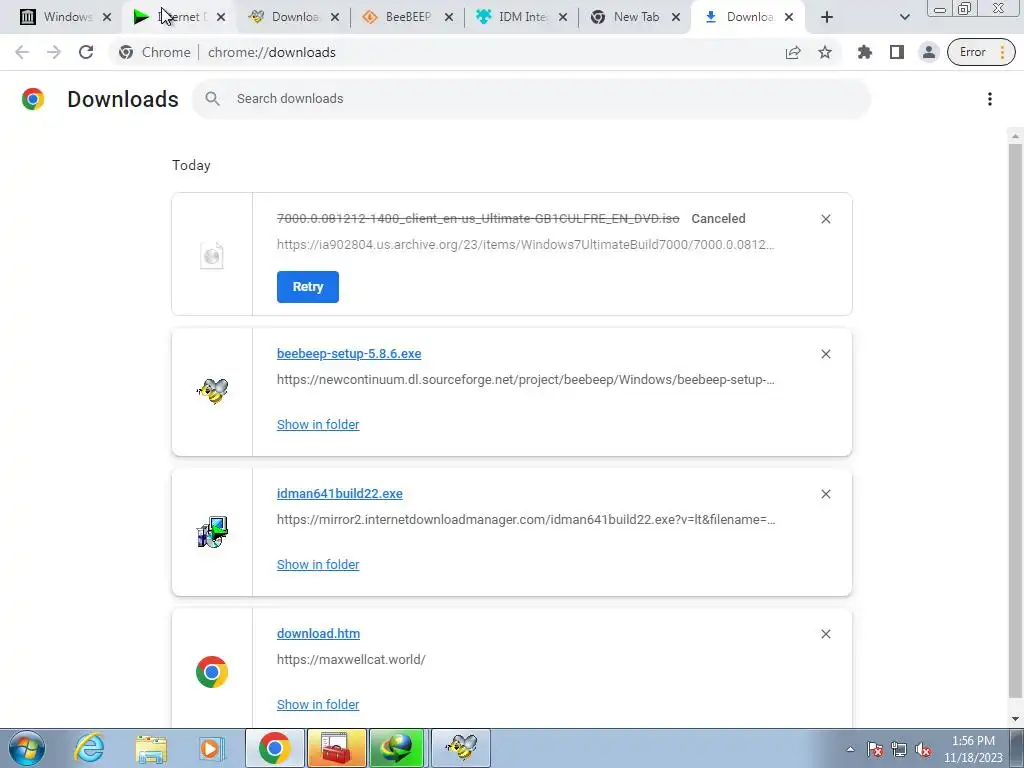
Task: Click the IDM installer file icon
Action: tap(212, 532)
